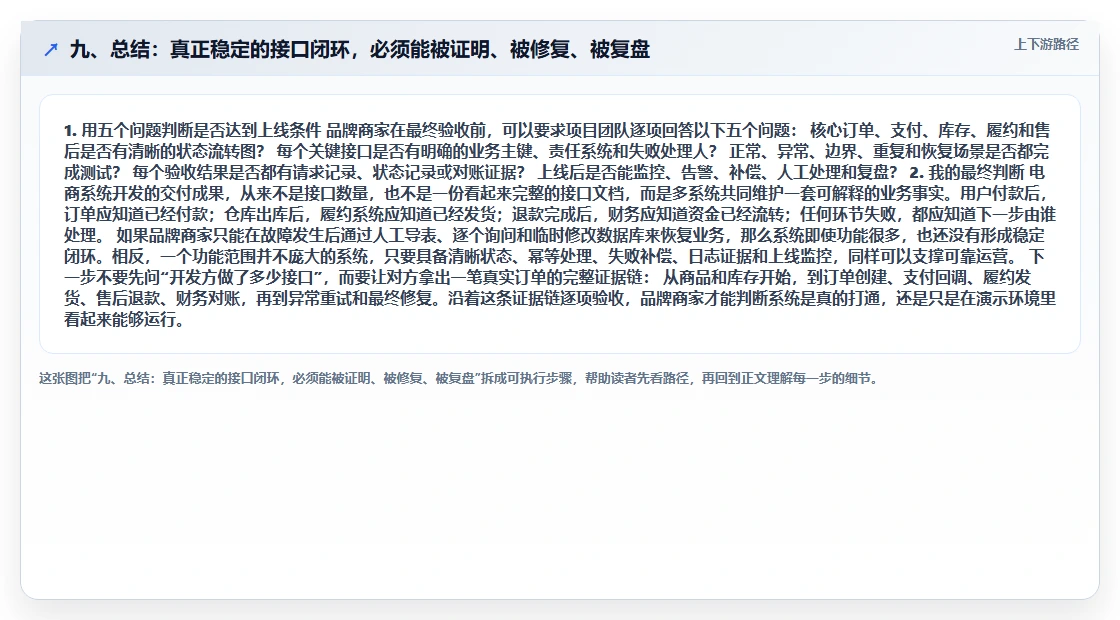Select the 上下游路径 label at top right
The image size is (1120, 620).
click(1046, 44)
